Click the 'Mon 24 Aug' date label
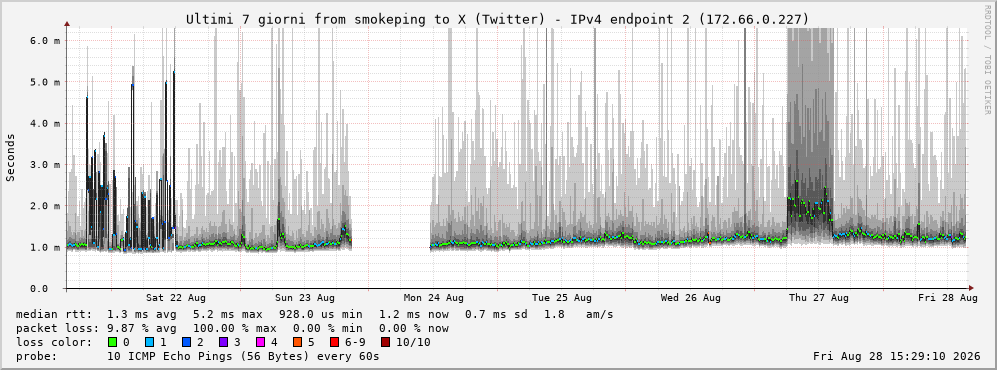Viewport: 997px width, 370px height. point(434,298)
